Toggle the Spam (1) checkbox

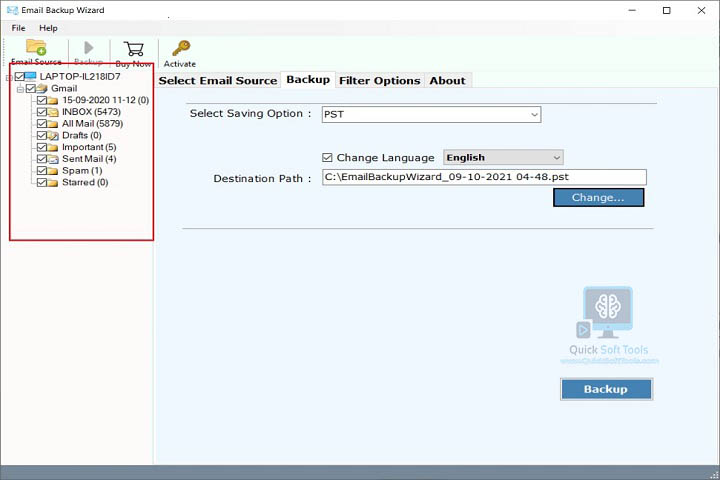[x=42, y=170]
